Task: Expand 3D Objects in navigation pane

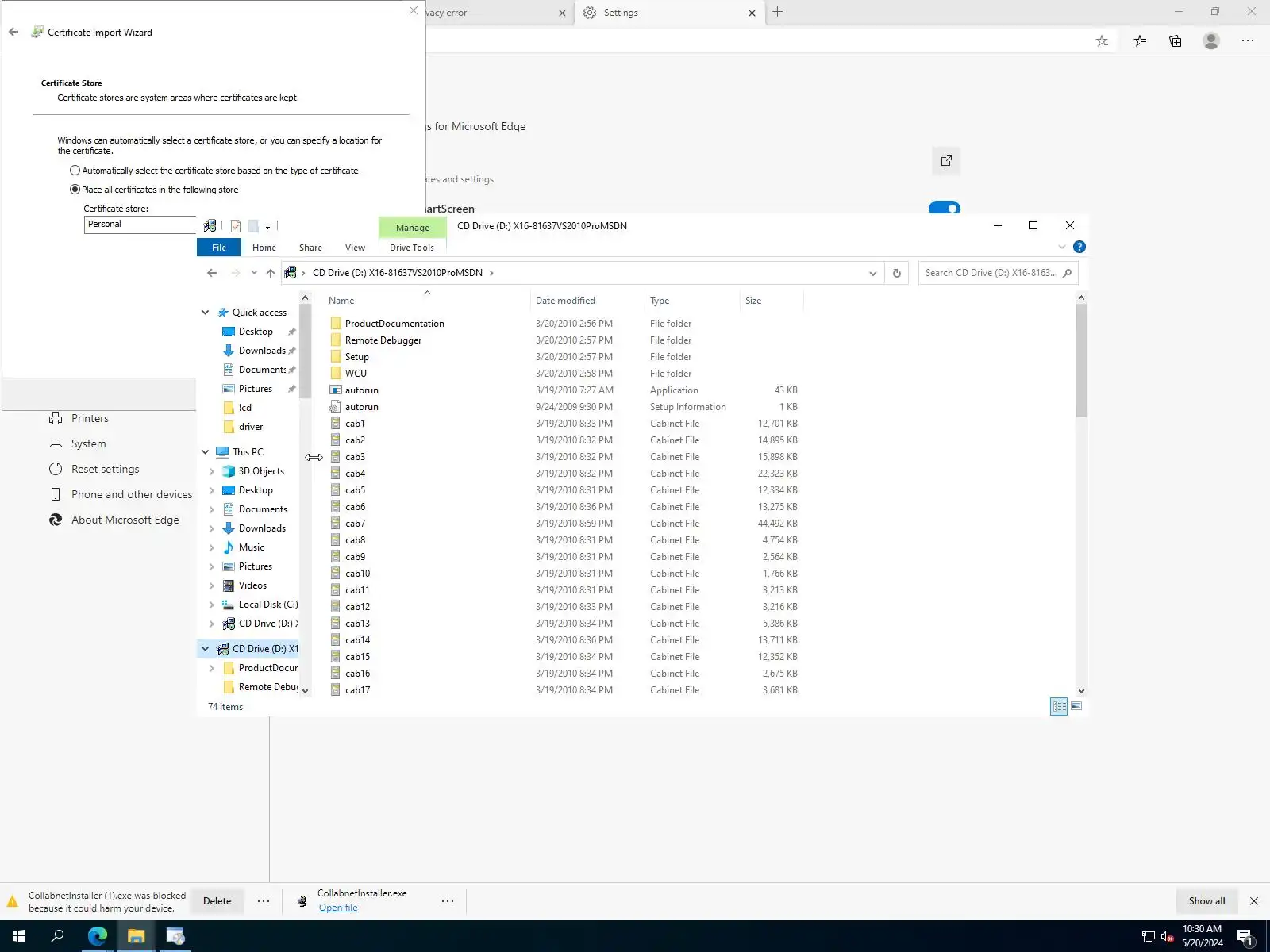Action: tap(212, 471)
